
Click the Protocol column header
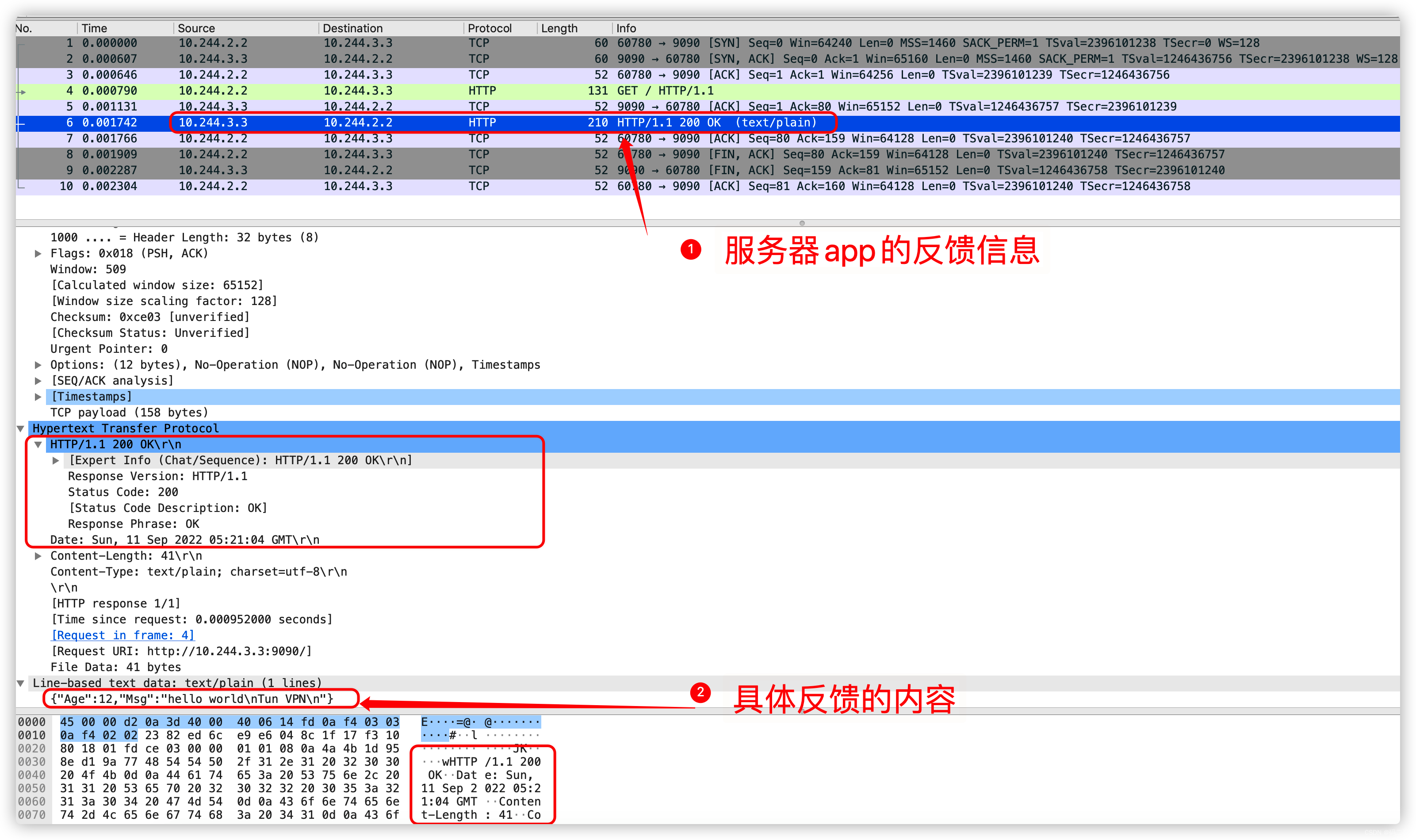489,28
